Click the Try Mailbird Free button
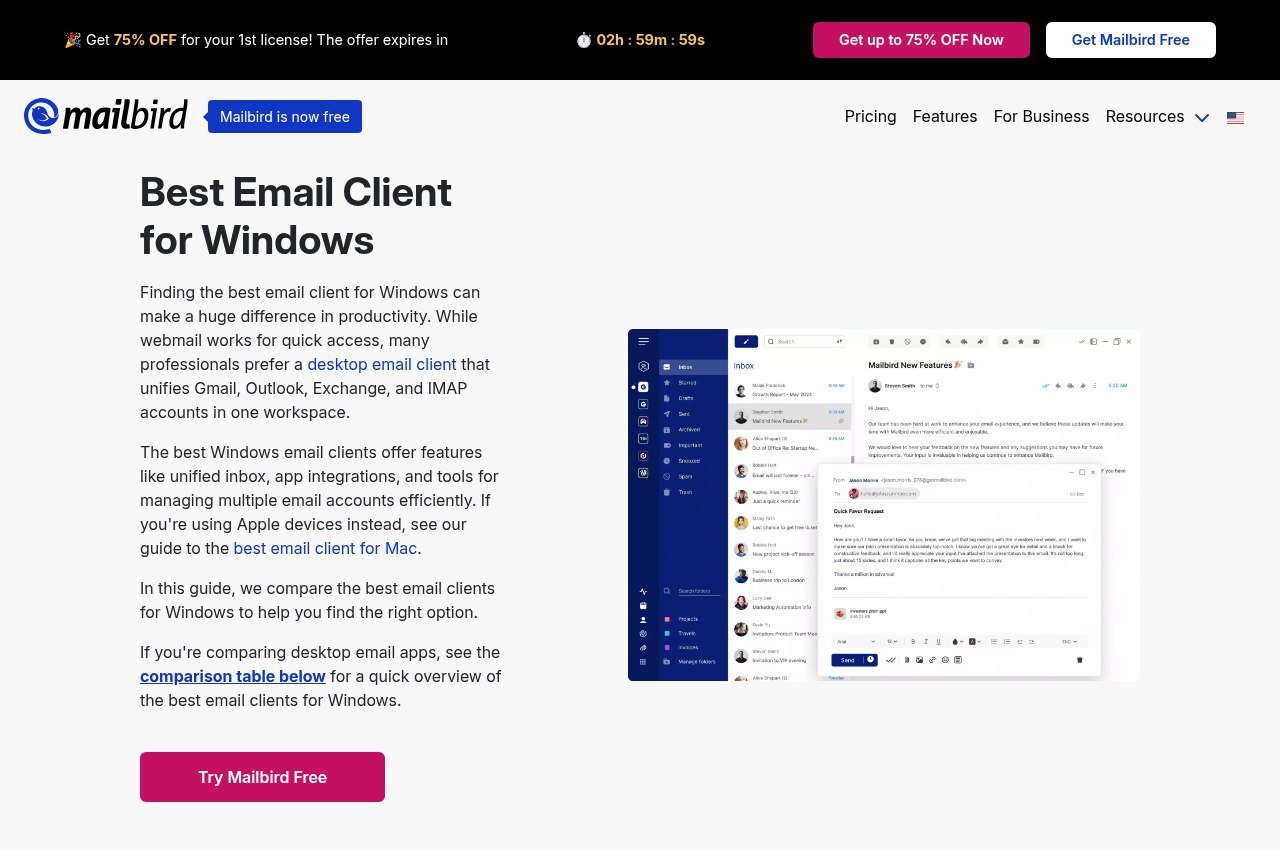Viewport: 1280px width, 850px height. pyautogui.click(x=262, y=777)
